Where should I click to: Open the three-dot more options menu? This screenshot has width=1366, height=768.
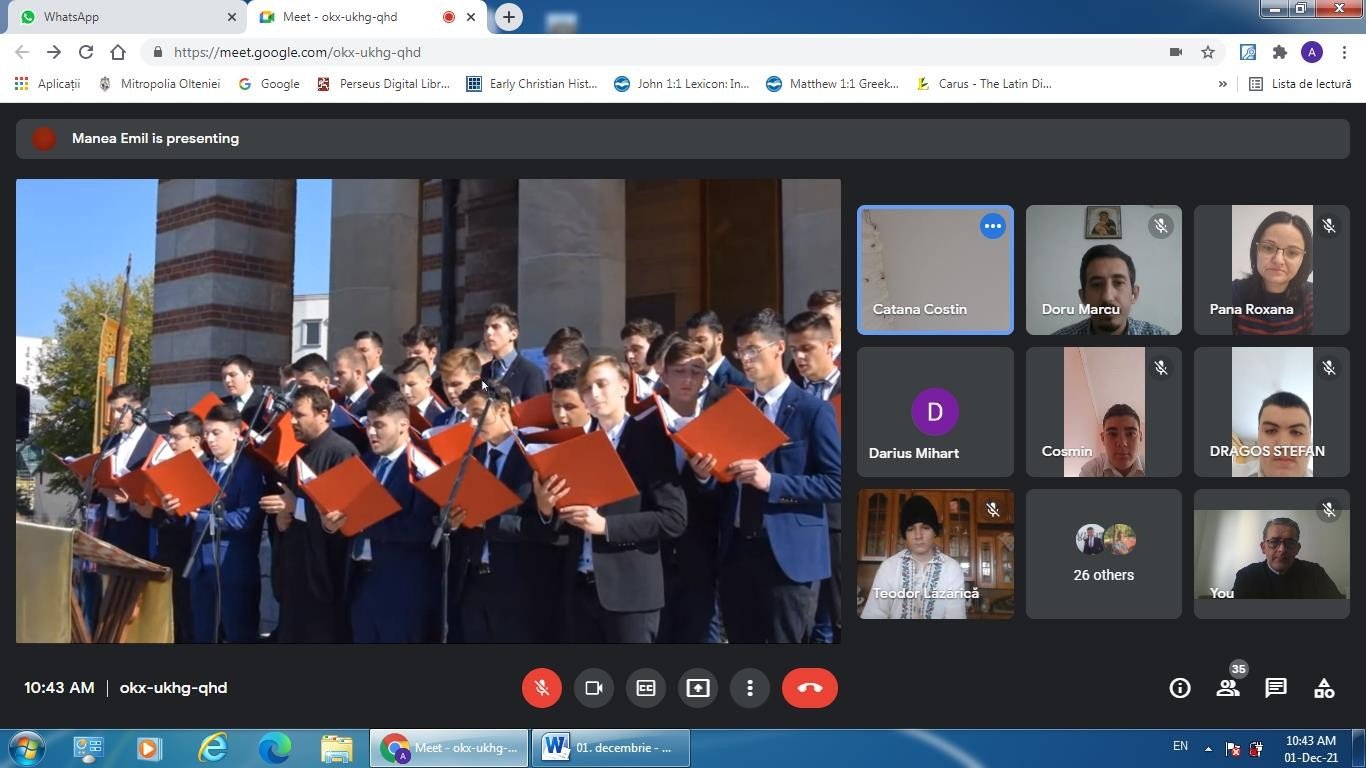[749, 688]
